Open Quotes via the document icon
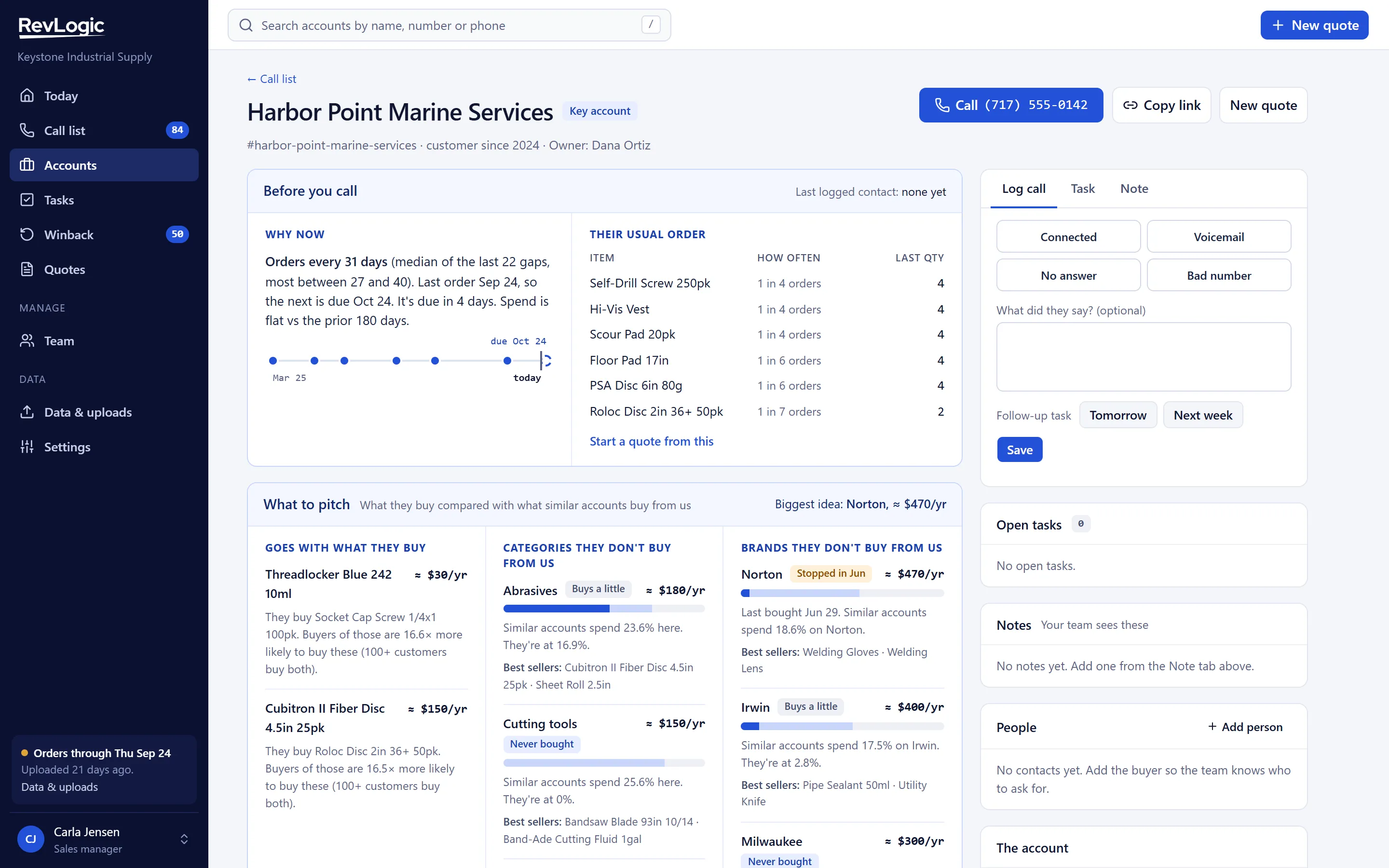 point(27,269)
